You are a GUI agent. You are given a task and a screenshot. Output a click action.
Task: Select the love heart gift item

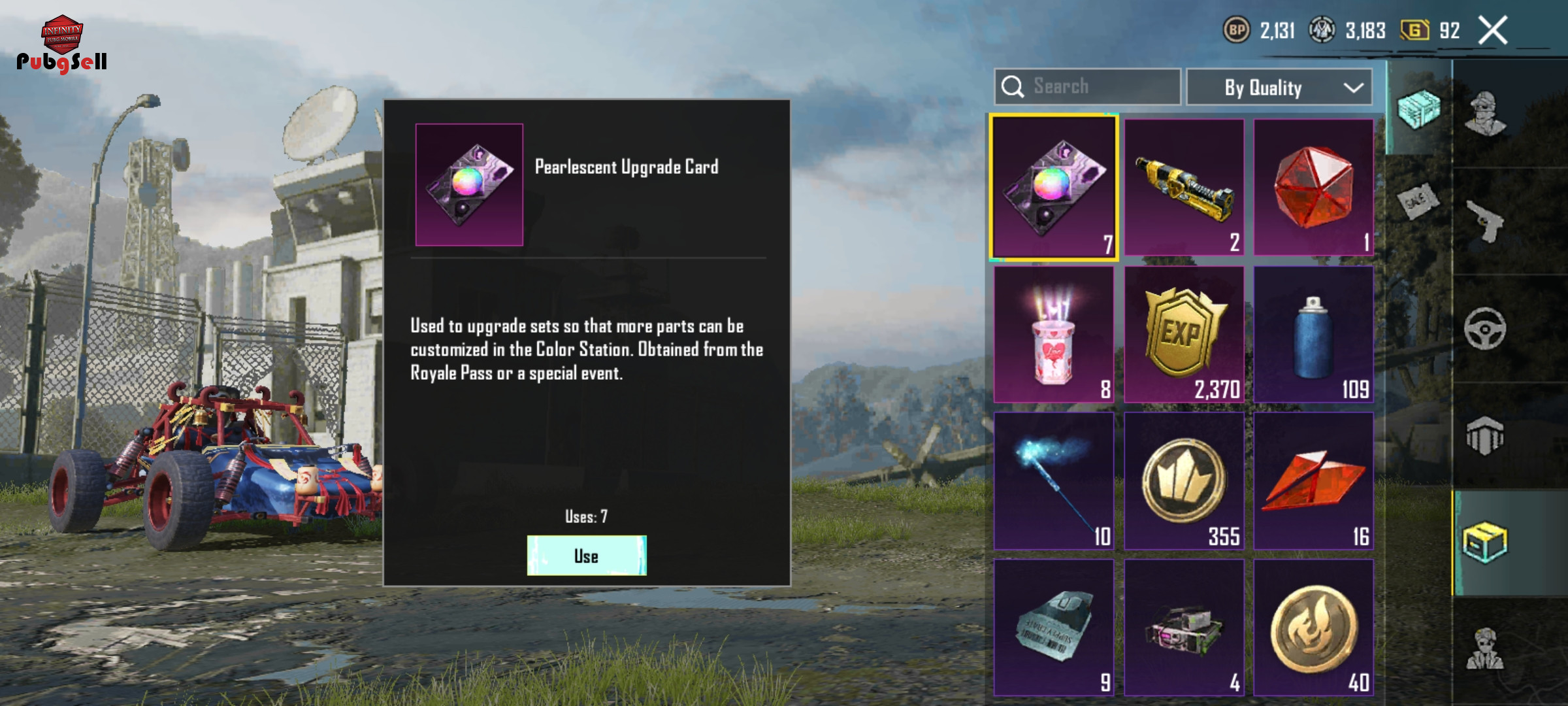tap(1053, 334)
